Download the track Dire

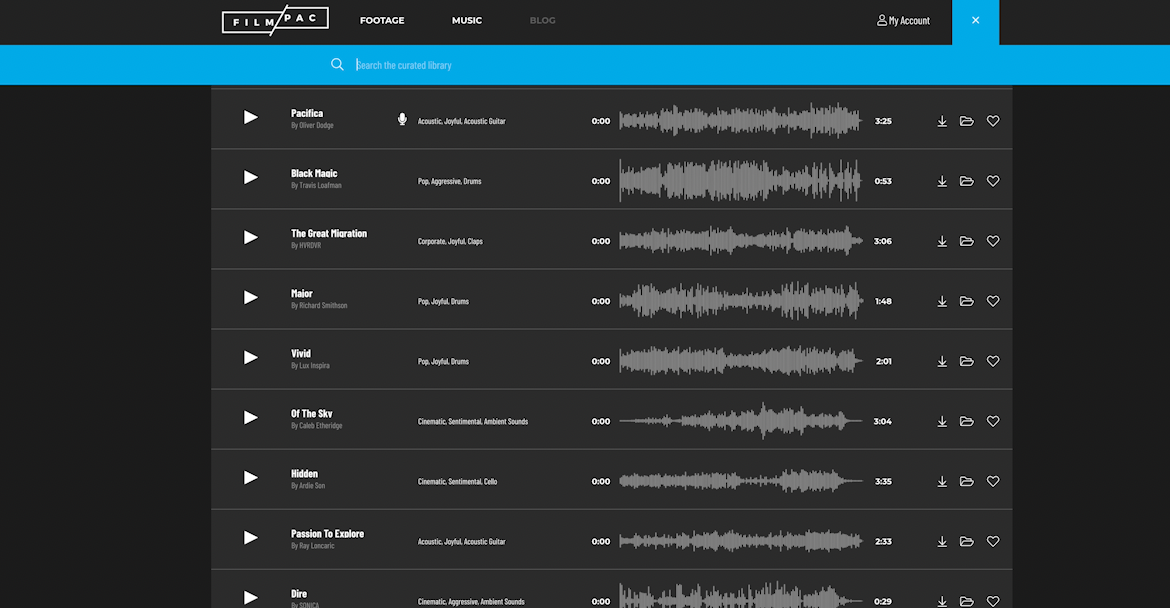click(941, 601)
